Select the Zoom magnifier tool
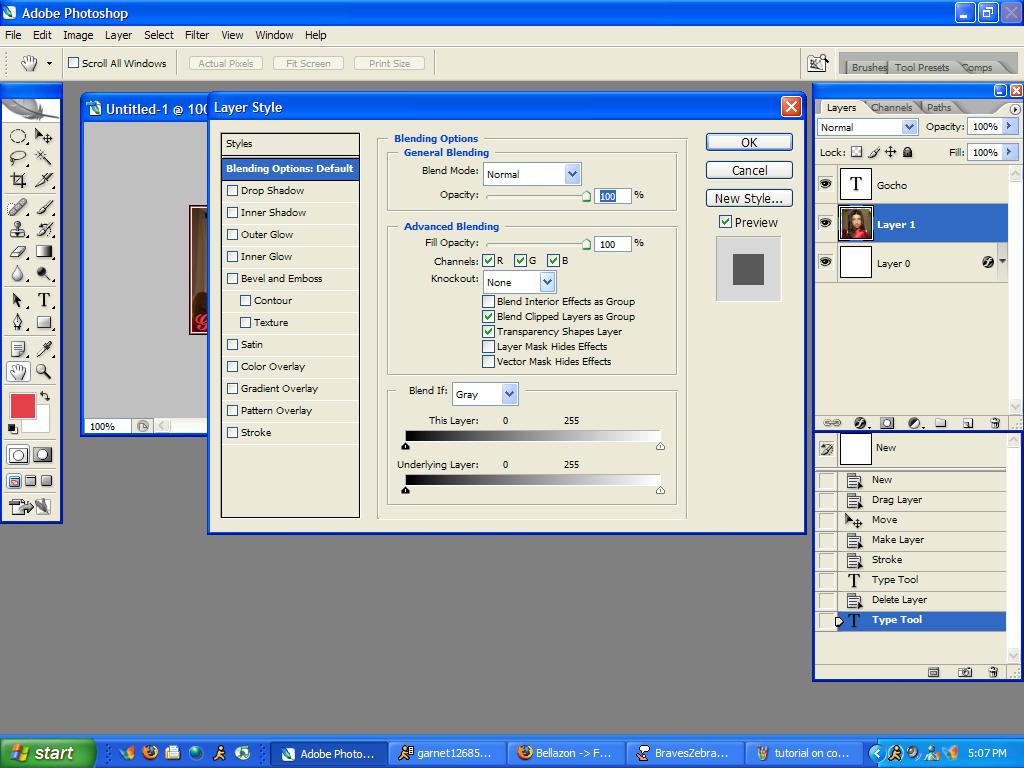 44,371
